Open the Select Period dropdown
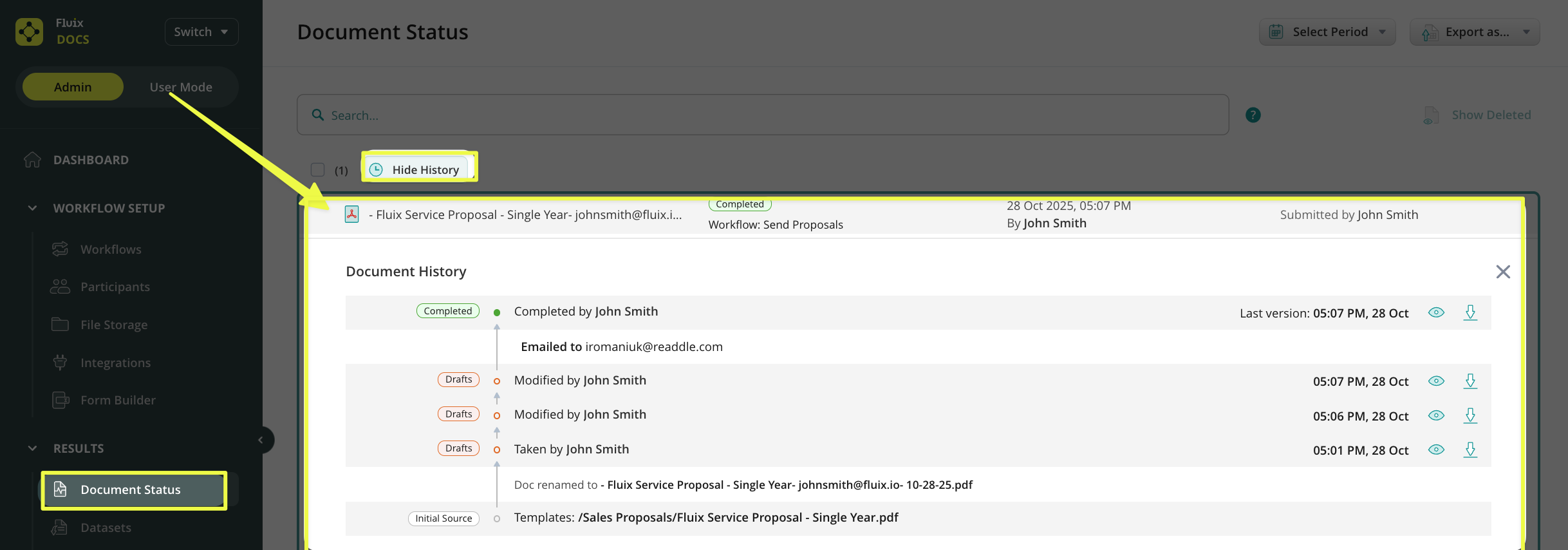The height and width of the screenshot is (550, 1568). coord(1327,32)
